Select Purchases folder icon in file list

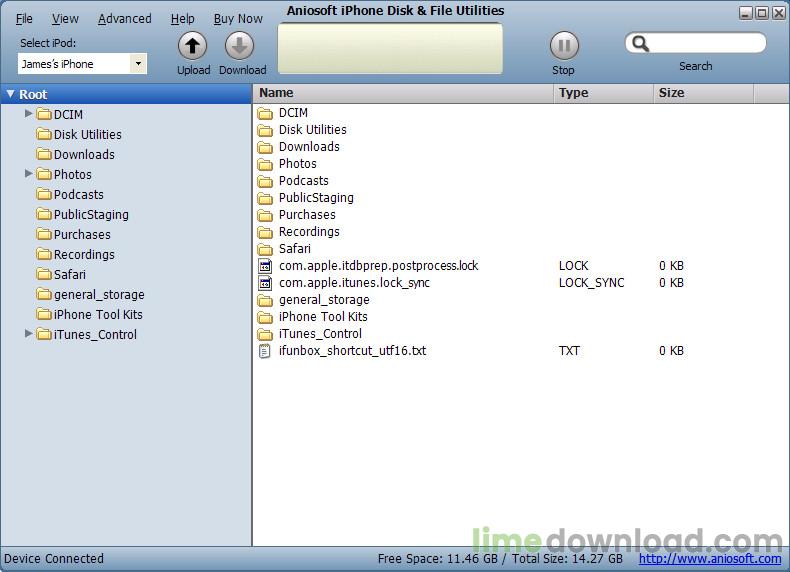click(265, 215)
